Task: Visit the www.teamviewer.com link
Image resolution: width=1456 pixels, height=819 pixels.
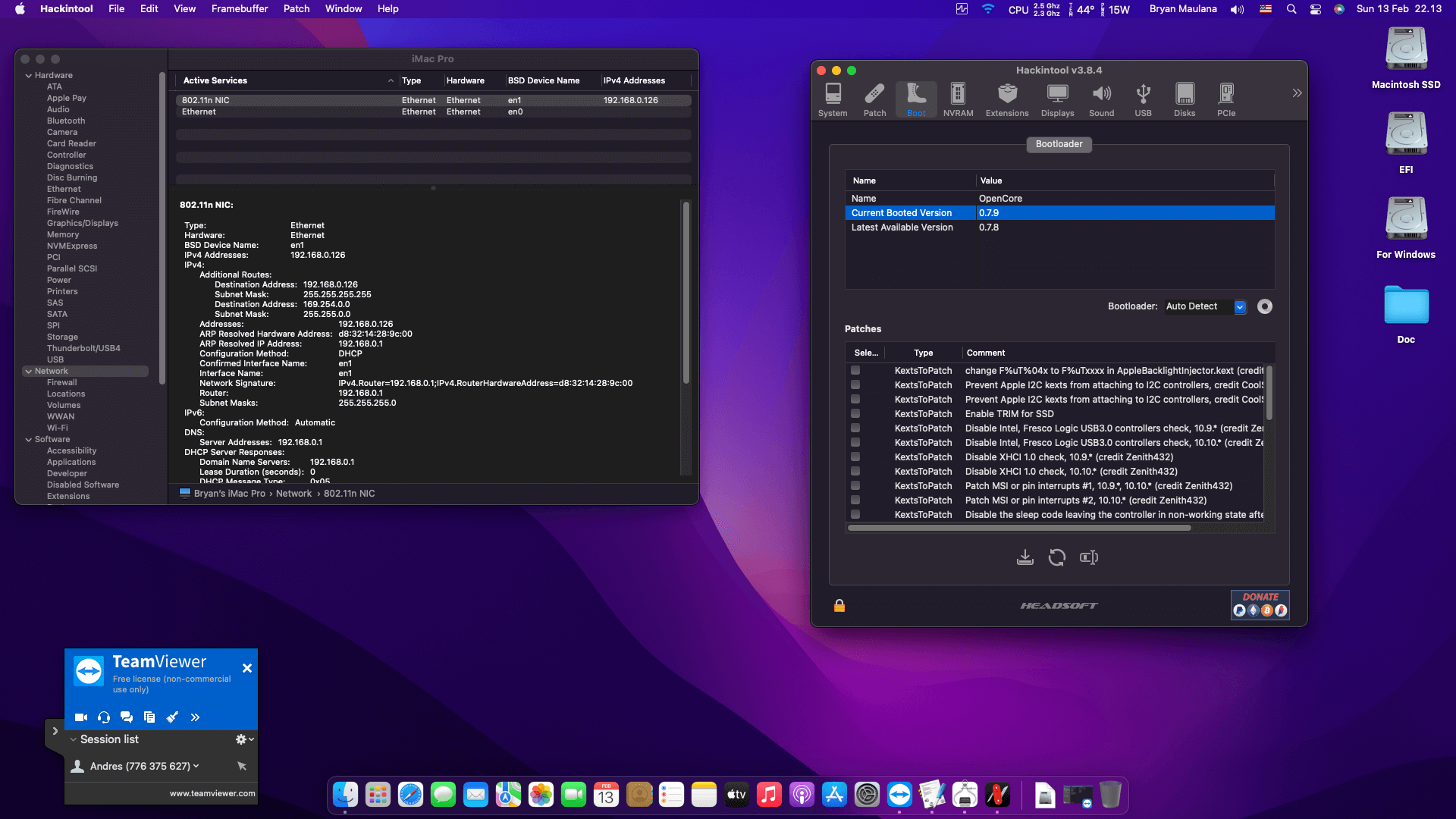Action: (212, 793)
